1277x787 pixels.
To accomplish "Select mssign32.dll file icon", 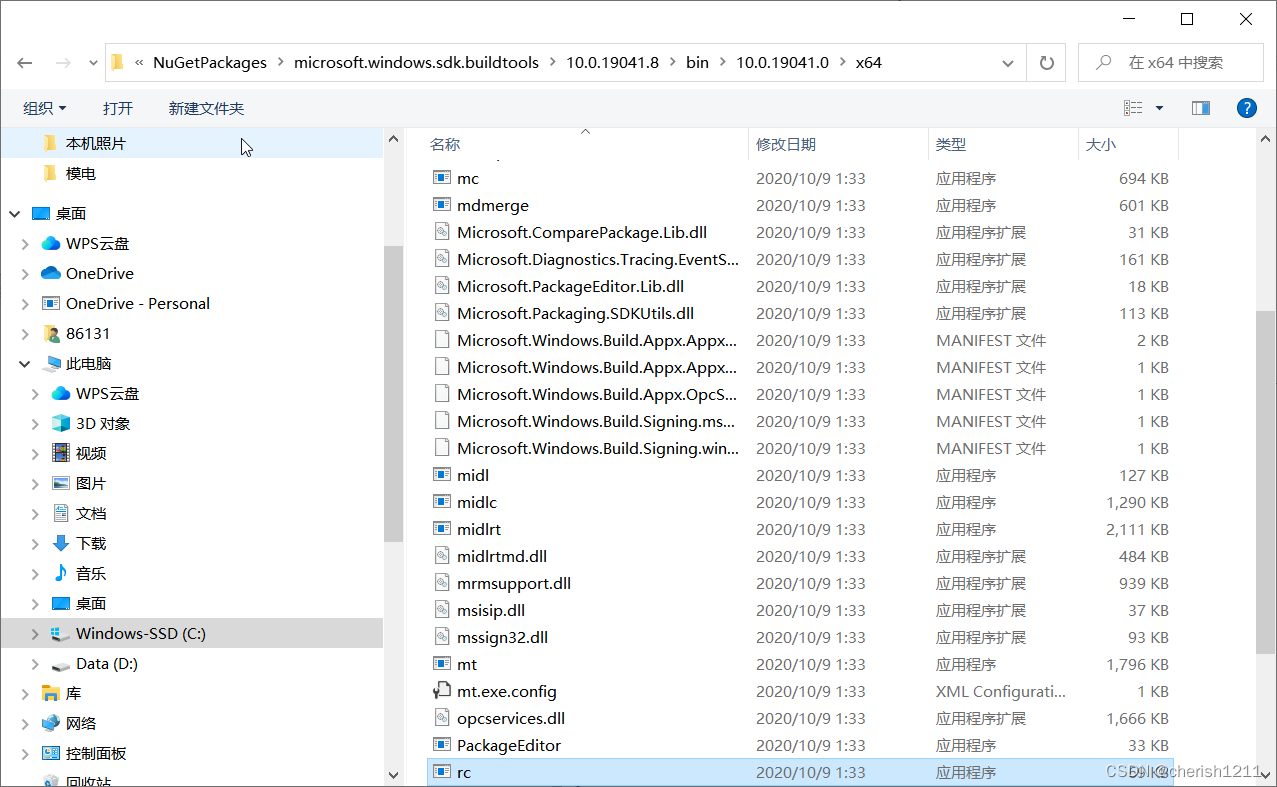I will pyautogui.click(x=442, y=636).
